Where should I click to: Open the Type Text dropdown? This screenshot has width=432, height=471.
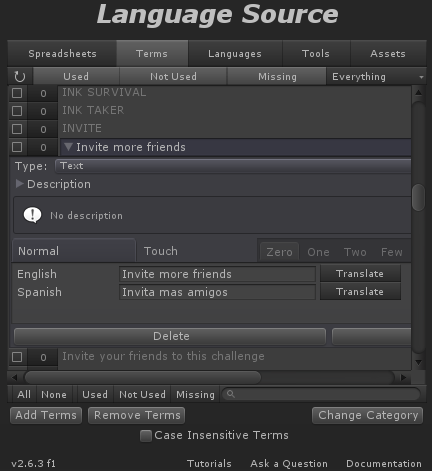click(233, 166)
